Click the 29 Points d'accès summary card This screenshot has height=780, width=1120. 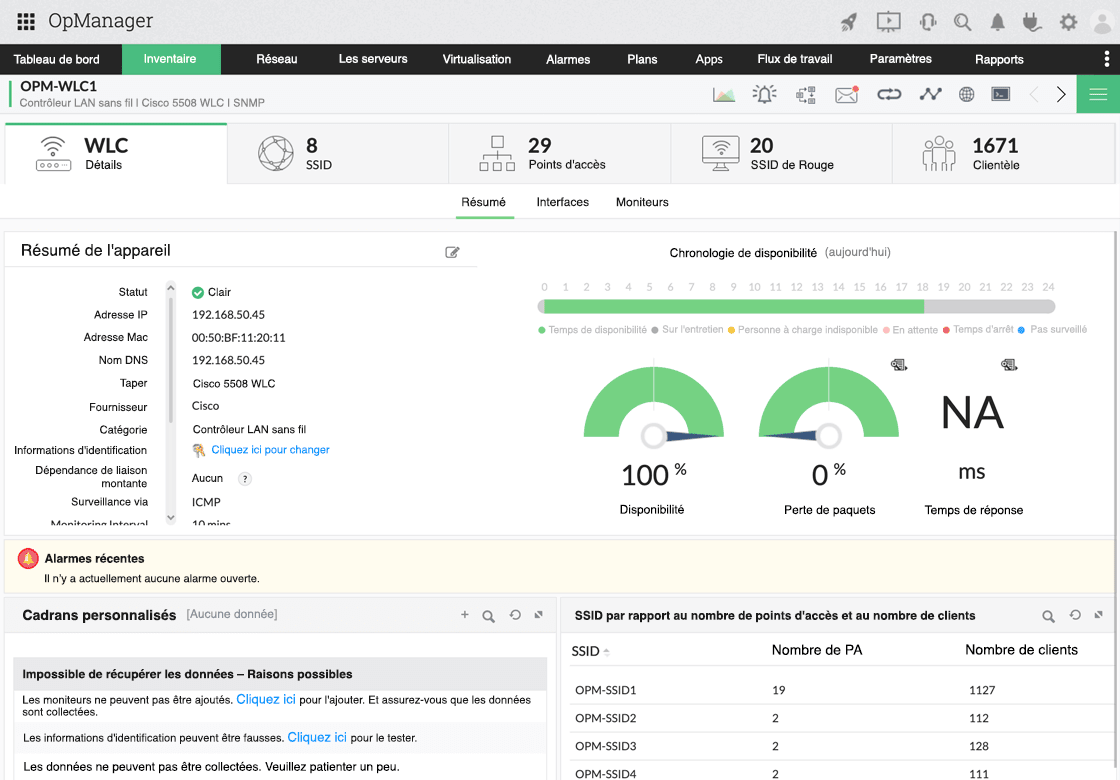coord(559,152)
